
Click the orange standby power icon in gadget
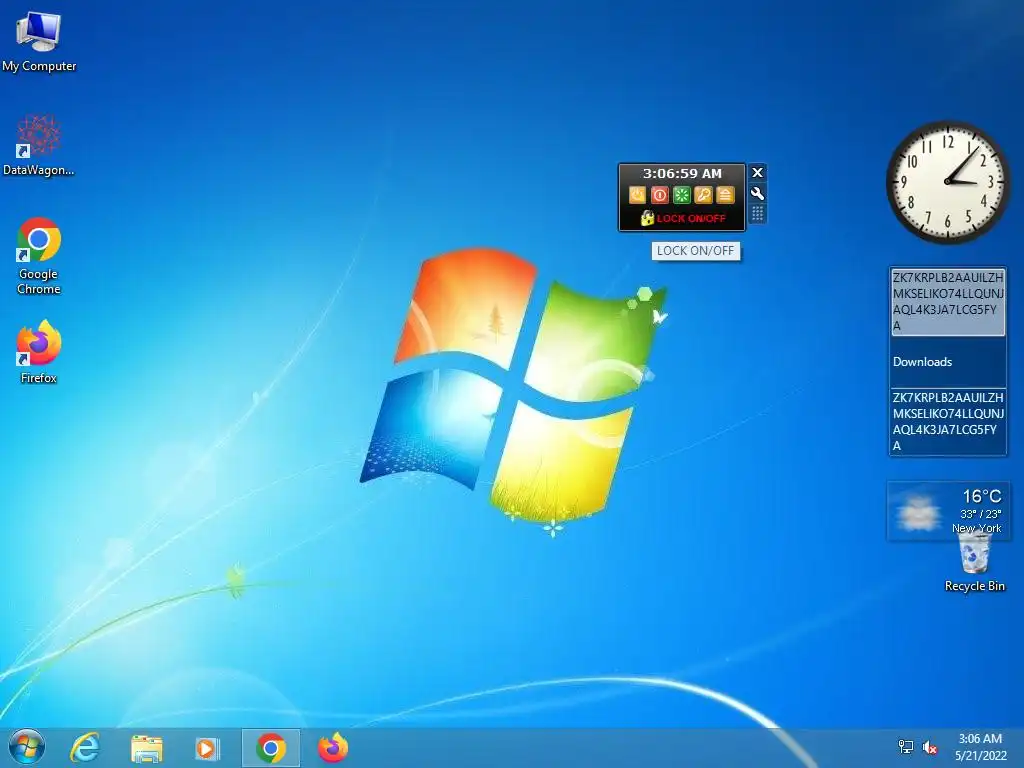[637, 195]
